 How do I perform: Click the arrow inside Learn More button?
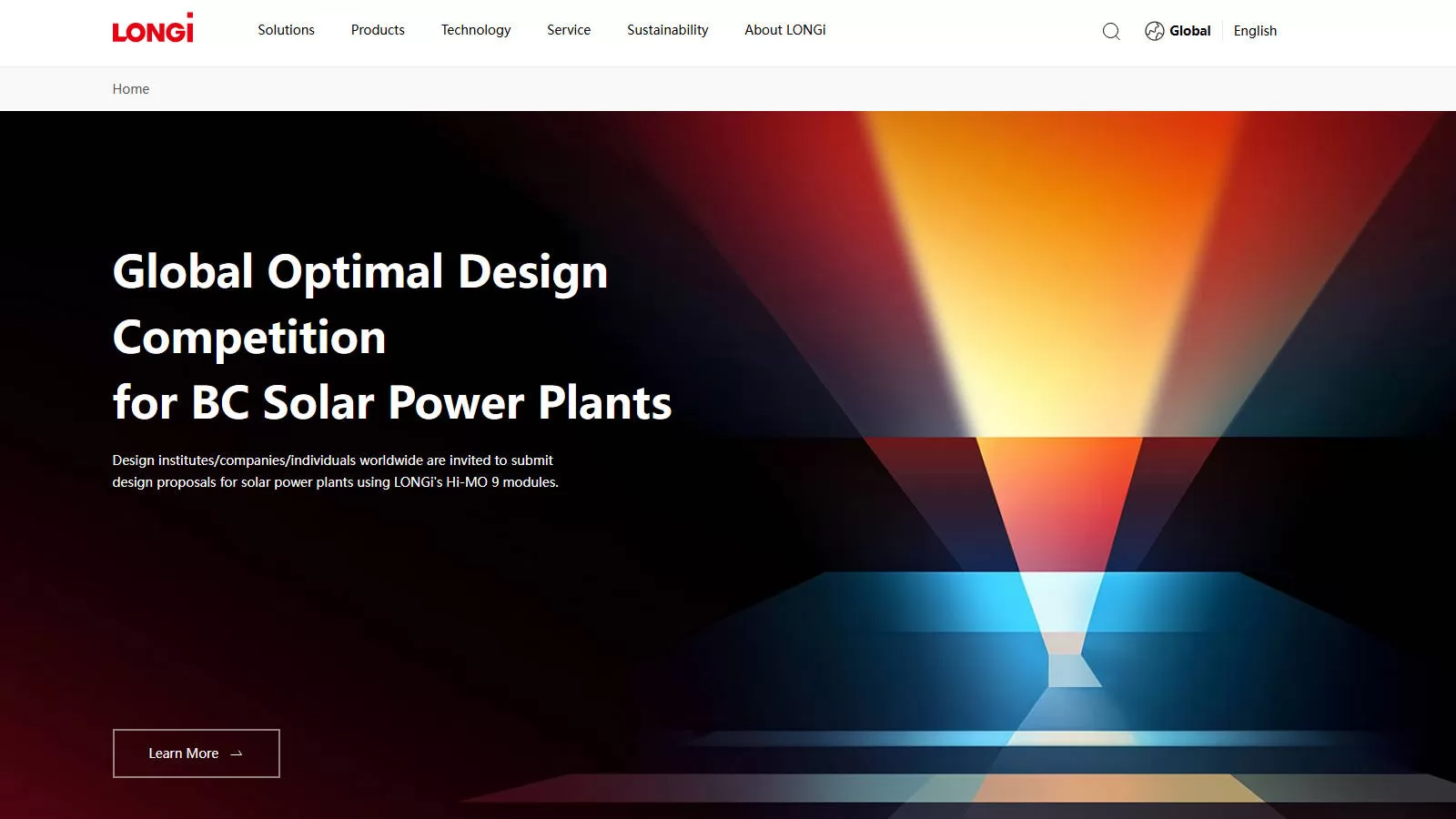pyautogui.click(x=237, y=753)
